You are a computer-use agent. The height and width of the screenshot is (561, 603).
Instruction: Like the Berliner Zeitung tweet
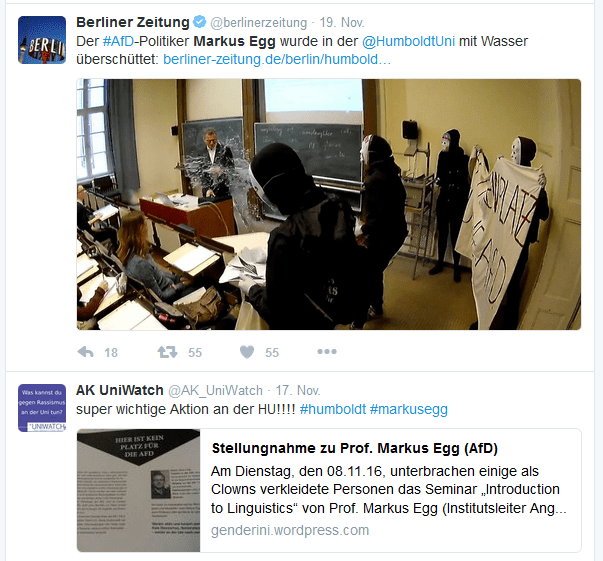coord(247,352)
